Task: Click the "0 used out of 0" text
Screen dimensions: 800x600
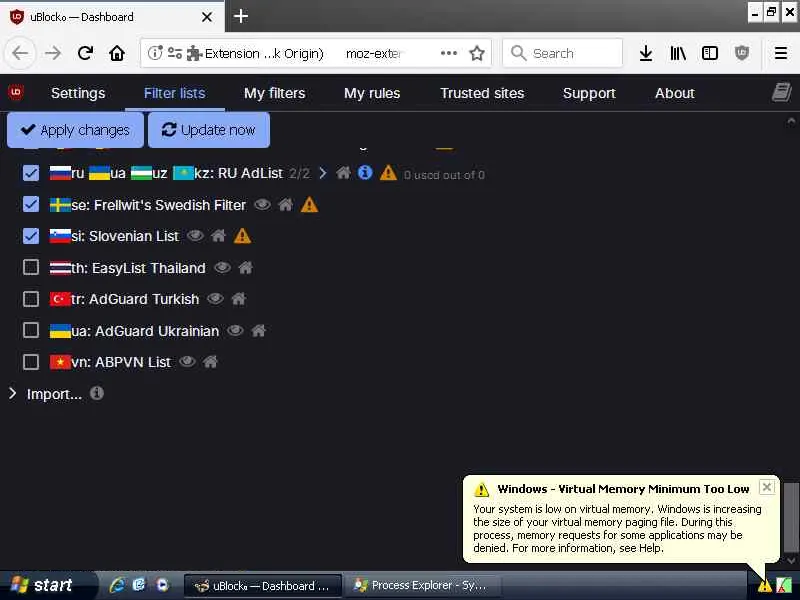Action: (x=444, y=175)
